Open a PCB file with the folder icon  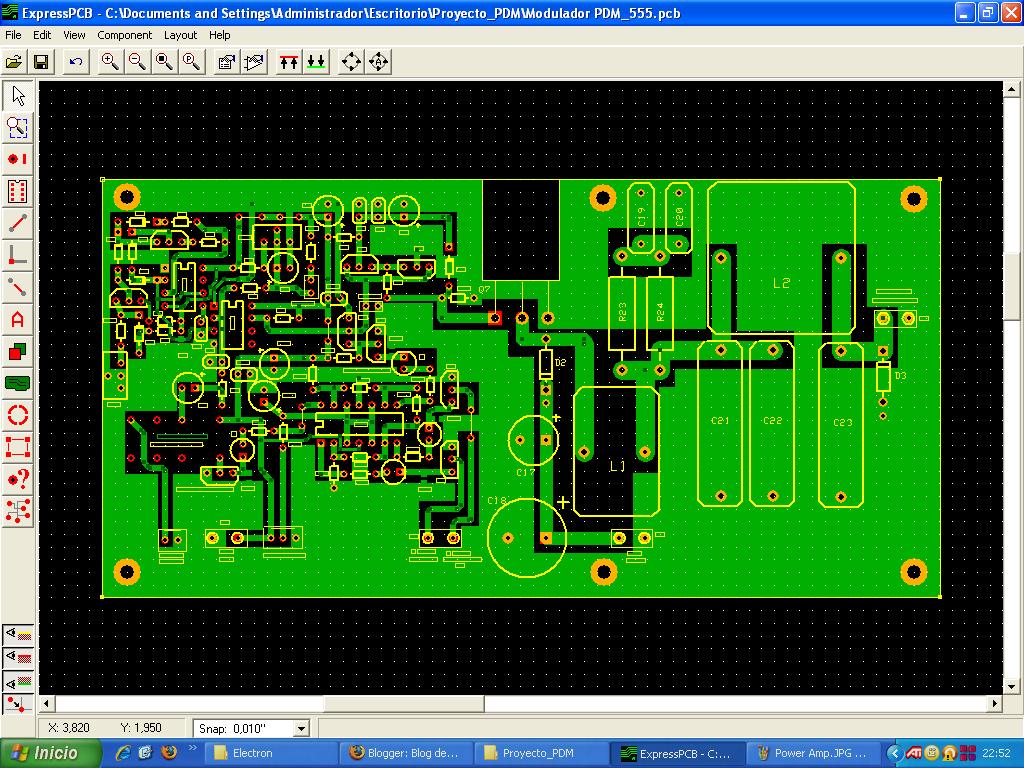[15, 61]
